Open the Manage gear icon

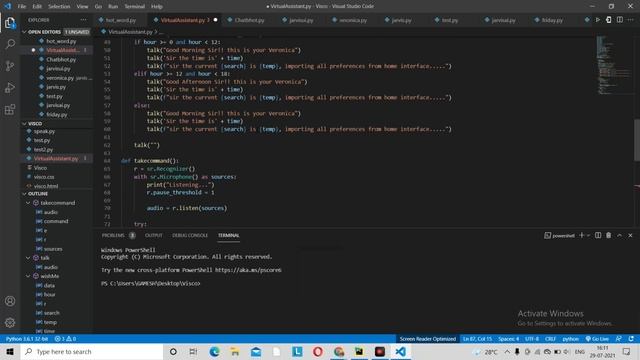10,322
